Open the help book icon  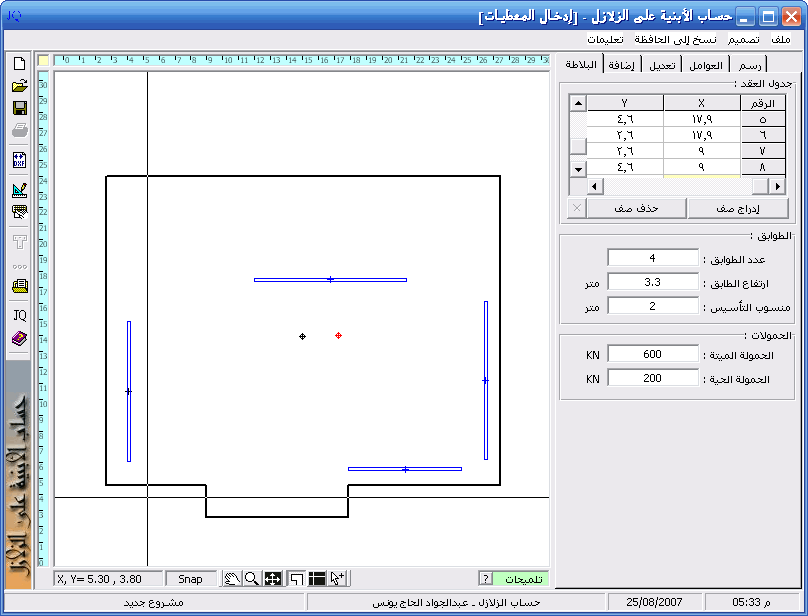tap(19, 339)
